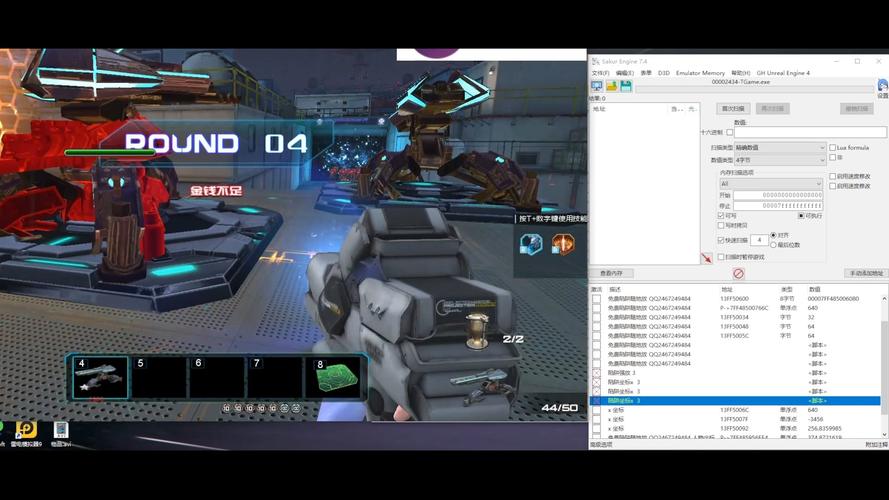Click the Memory View (查看内存) button
This screenshot has height=500, width=889.
pos(611,273)
